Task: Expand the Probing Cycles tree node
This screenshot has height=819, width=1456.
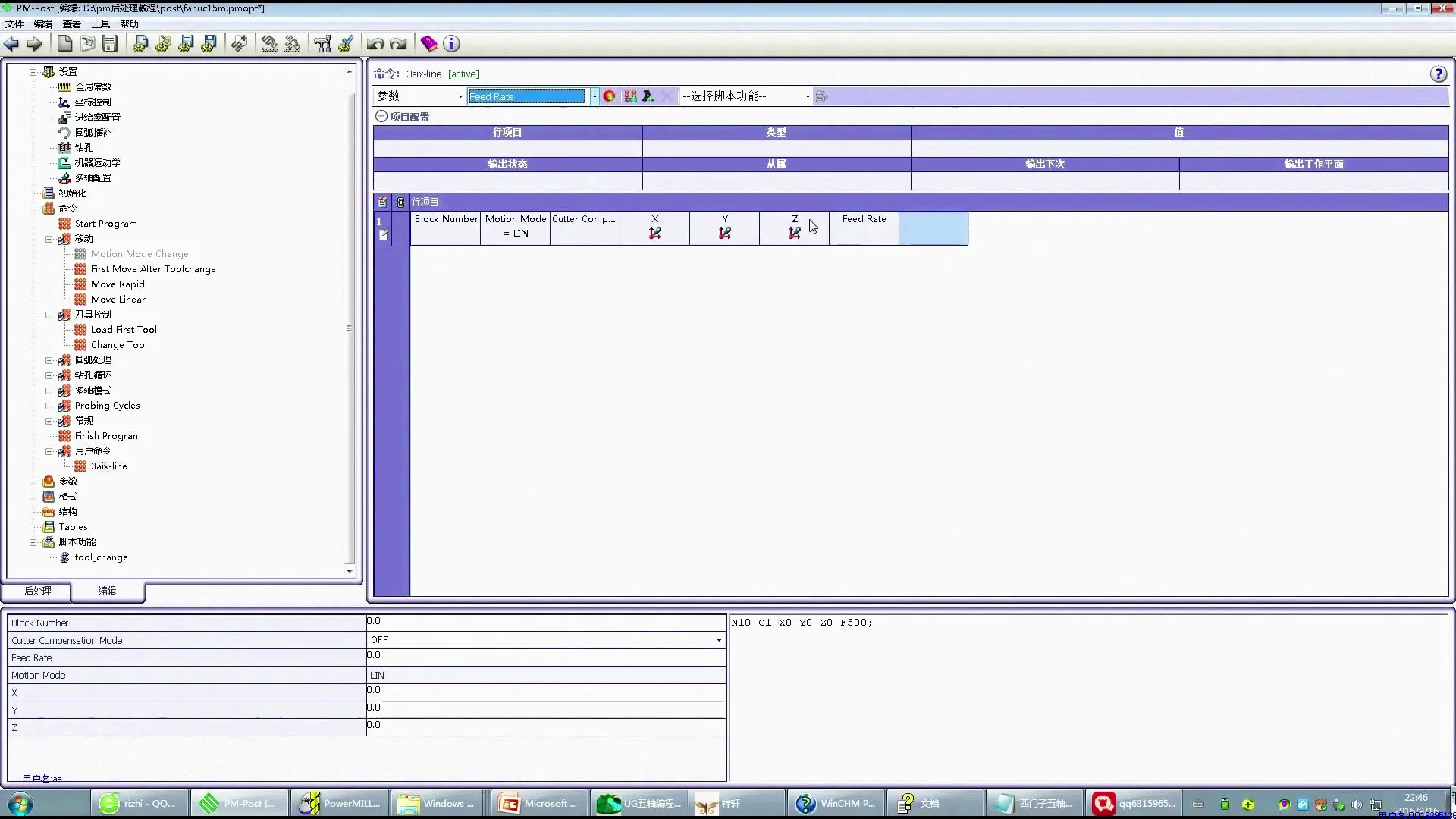Action: (x=49, y=406)
